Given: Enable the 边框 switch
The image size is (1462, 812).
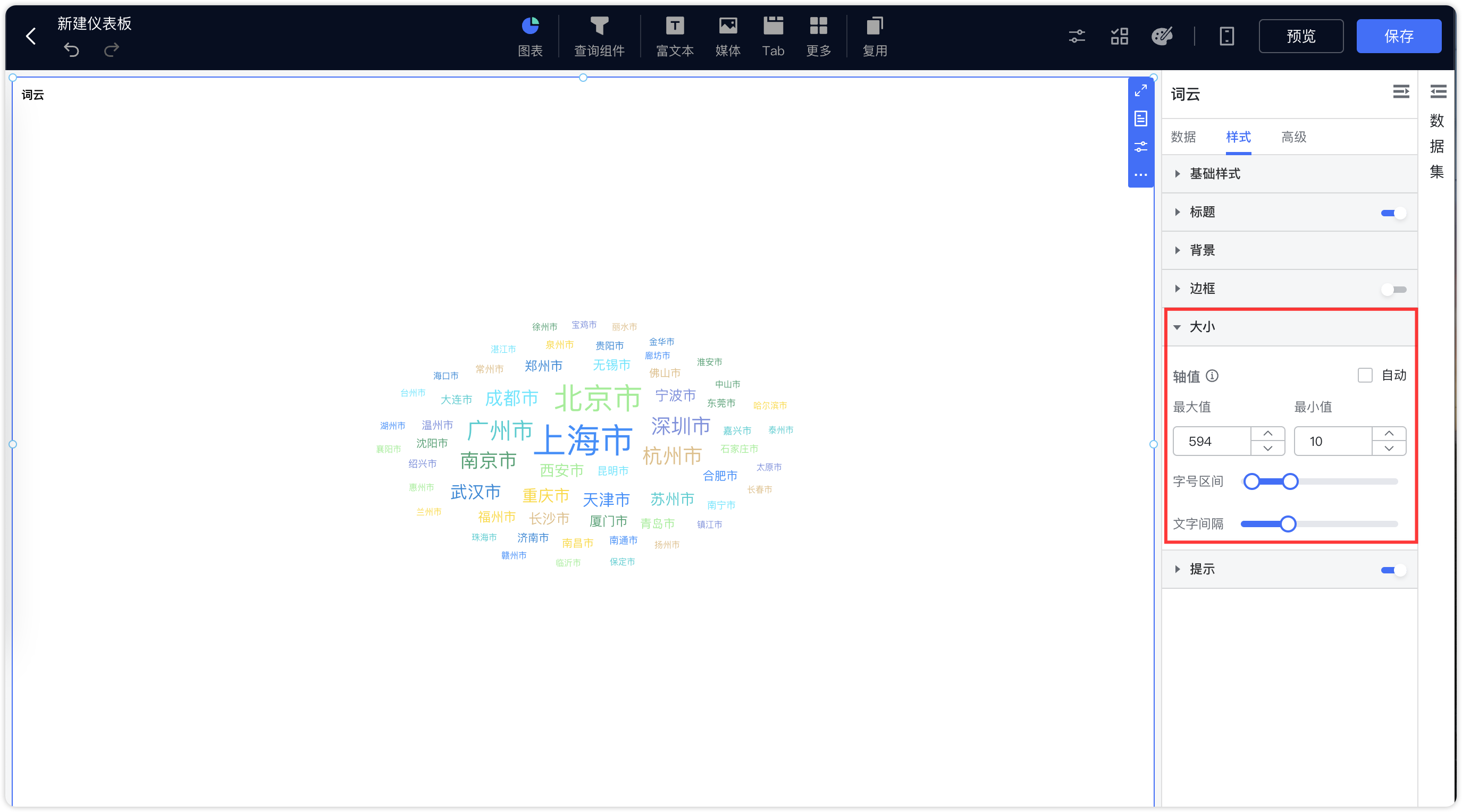Looking at the screenshot, I should point(1393,290).
